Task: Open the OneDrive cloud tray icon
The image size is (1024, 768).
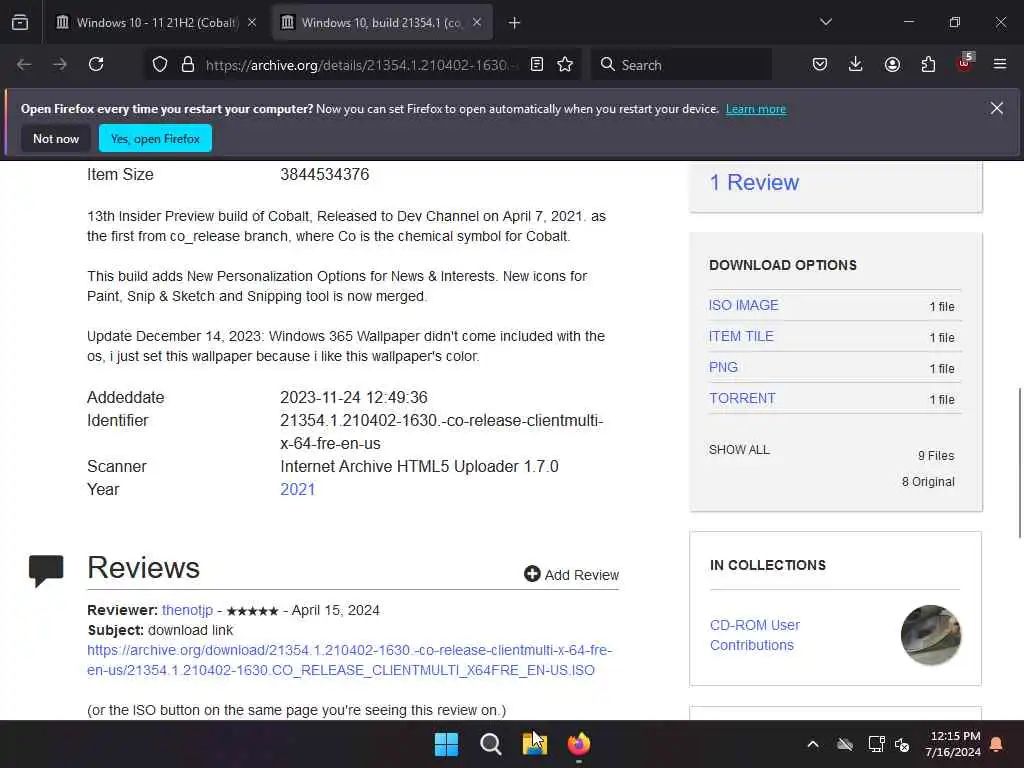Action: pyautogui.click(x=845, y=744)
